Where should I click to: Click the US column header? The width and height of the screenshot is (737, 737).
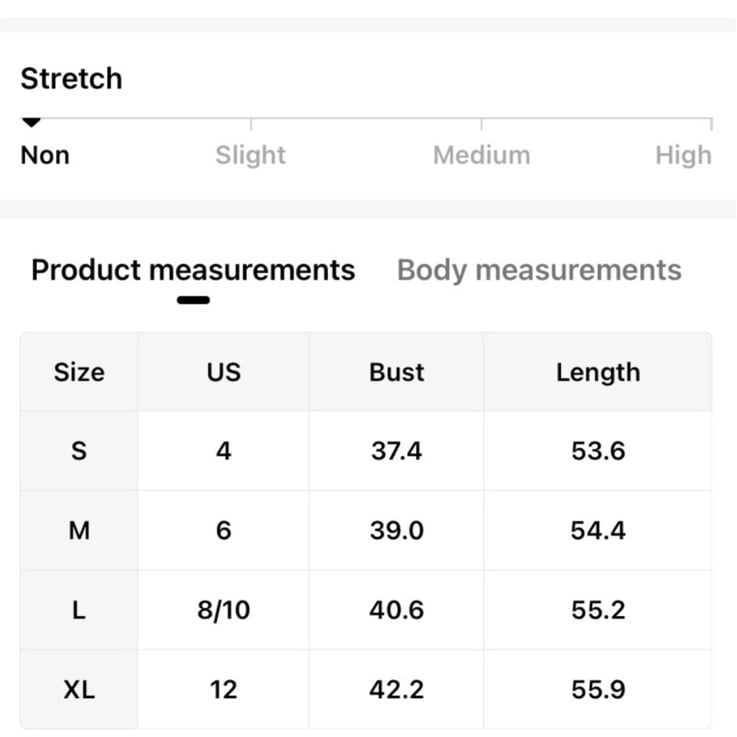[224, 372]
